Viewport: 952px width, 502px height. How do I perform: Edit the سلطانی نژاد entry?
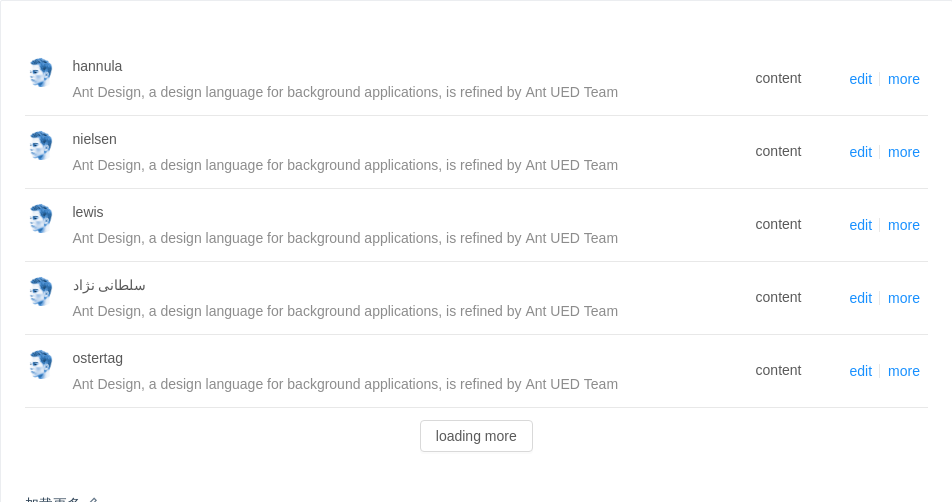[860, 298]
